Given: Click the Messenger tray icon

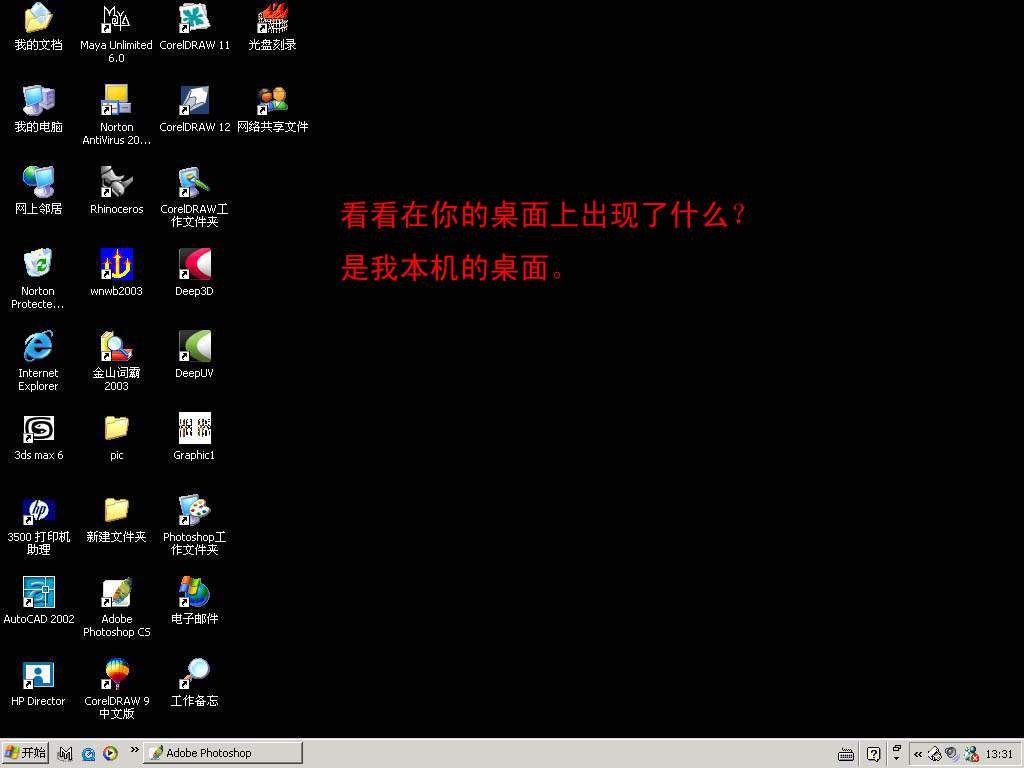Looking at the screenshot, I should [971, 754].
